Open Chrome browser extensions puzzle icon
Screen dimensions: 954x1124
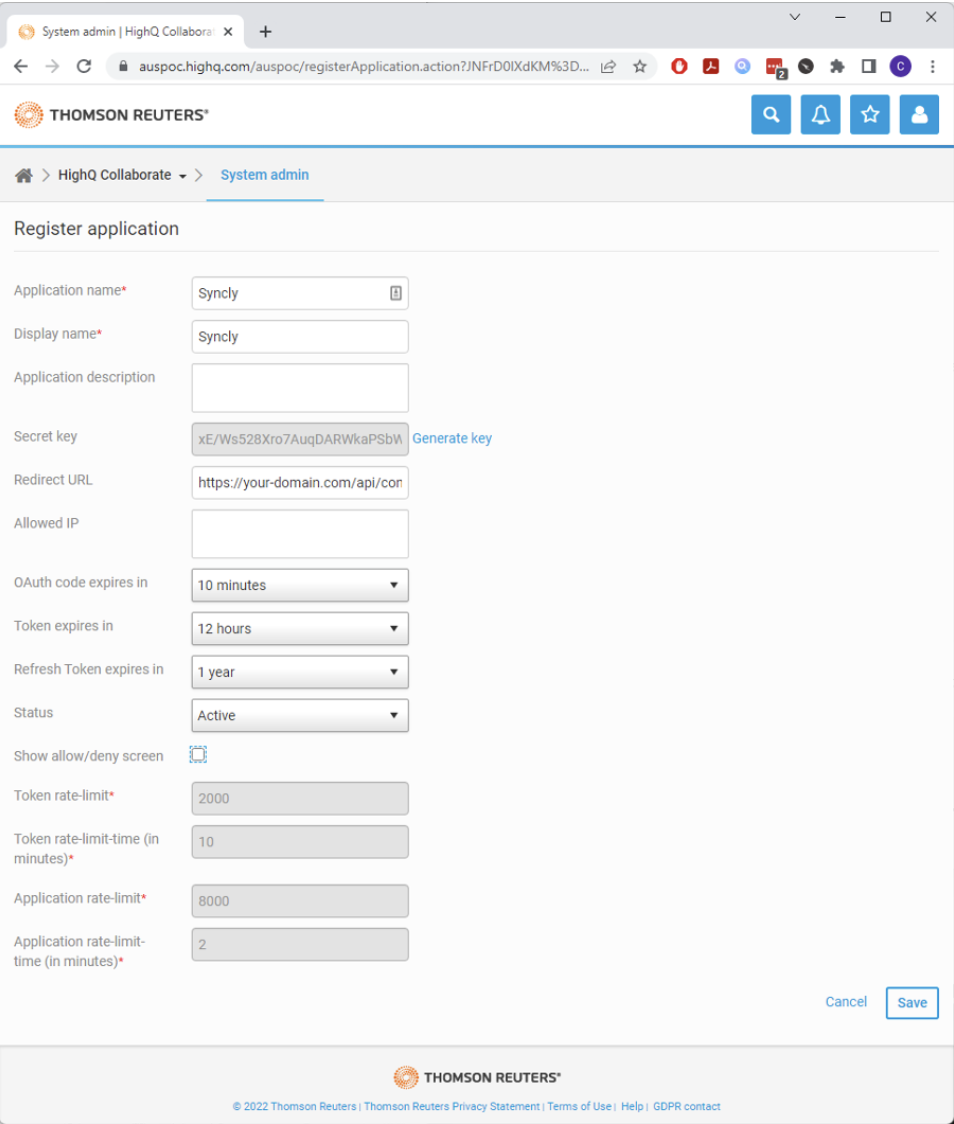[x=836, y=66]
